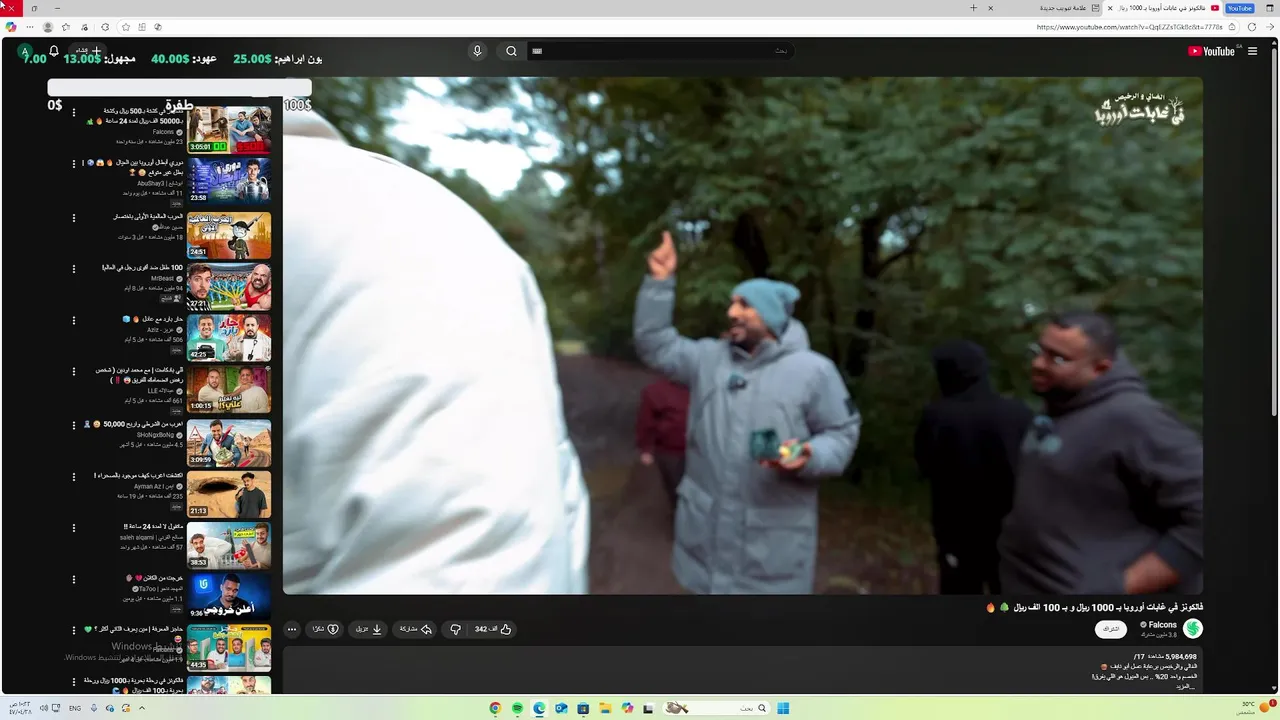Open the 1:00:15 recommended video thumbnail
Viewport: 1280px width, 720px height.
click(229, 390)
